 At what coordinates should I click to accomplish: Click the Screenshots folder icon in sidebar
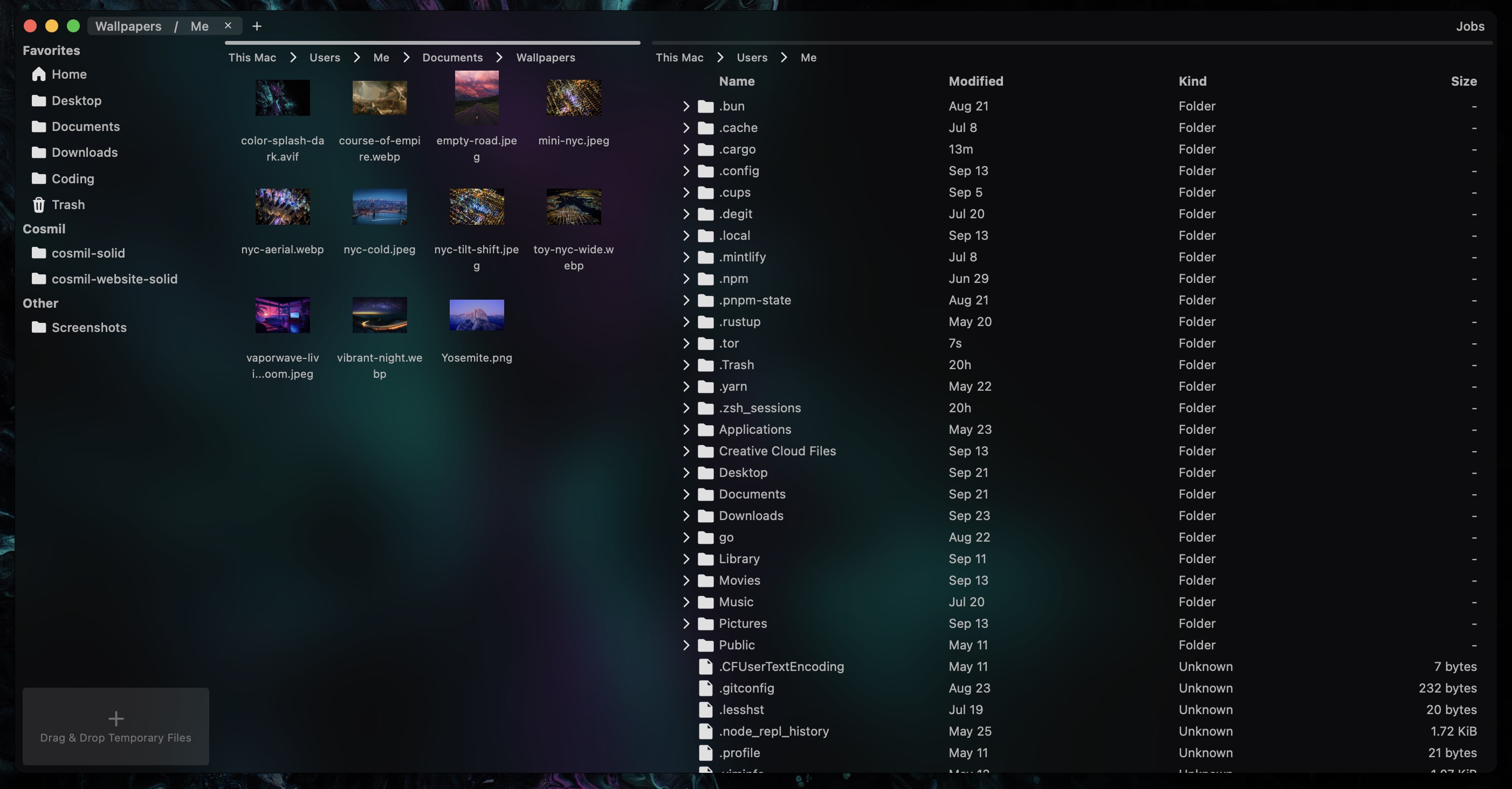click(39, 327)
